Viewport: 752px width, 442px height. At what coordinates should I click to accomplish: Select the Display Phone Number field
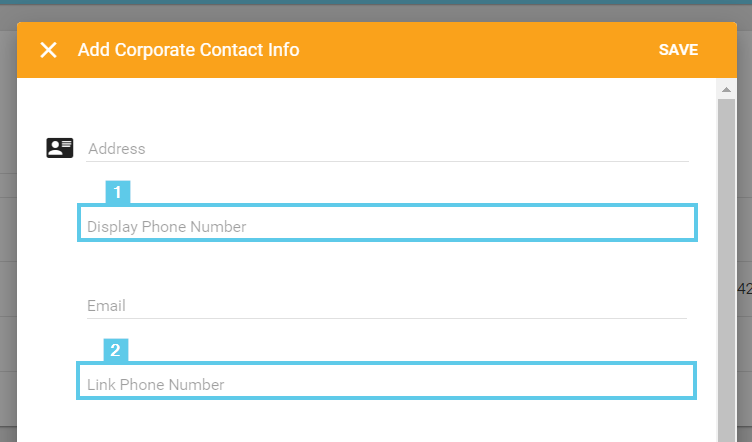387,226
